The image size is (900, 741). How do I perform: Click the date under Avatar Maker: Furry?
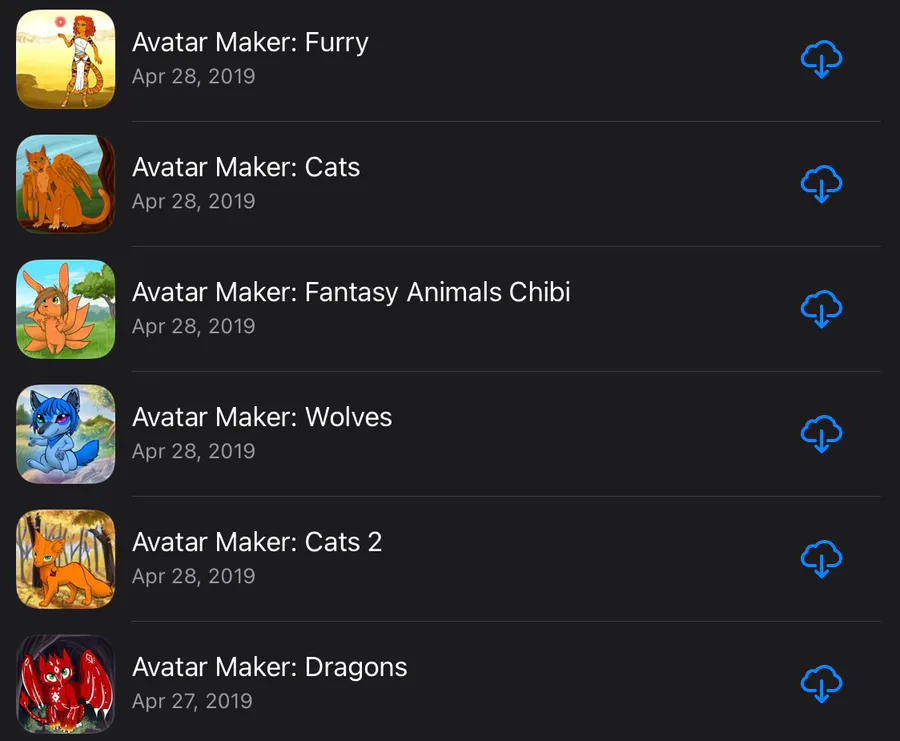click(x=193, y=76)
